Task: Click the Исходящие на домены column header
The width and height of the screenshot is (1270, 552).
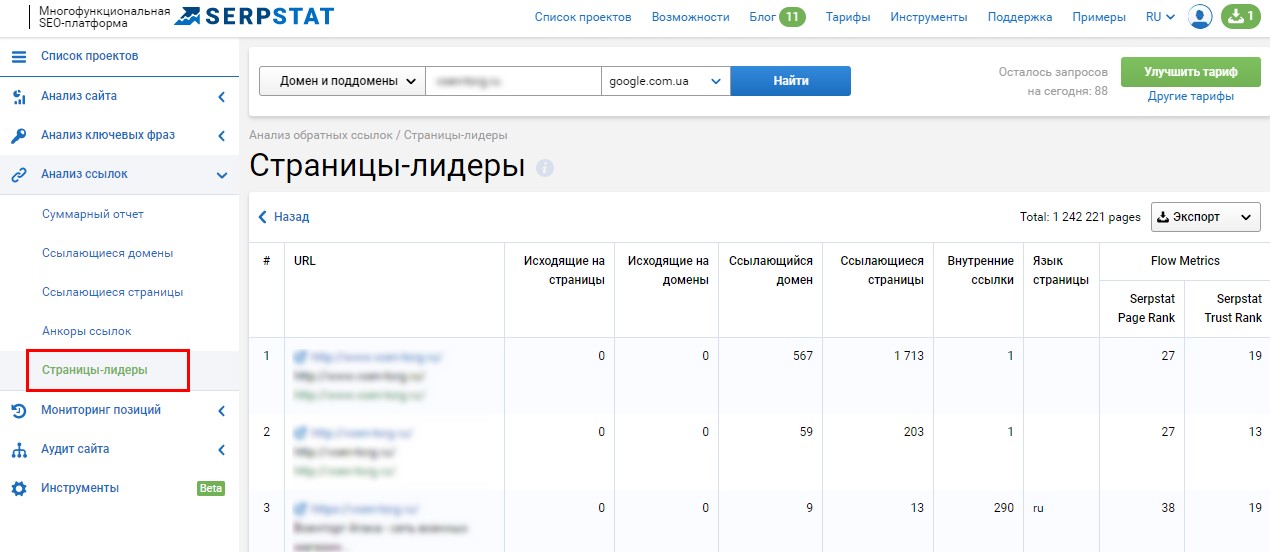Action: tap(668, 271)
